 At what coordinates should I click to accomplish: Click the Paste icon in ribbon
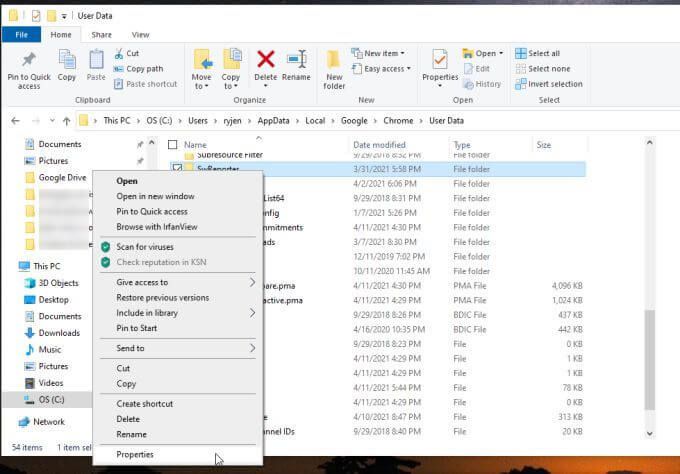click(x=96, y=60)
